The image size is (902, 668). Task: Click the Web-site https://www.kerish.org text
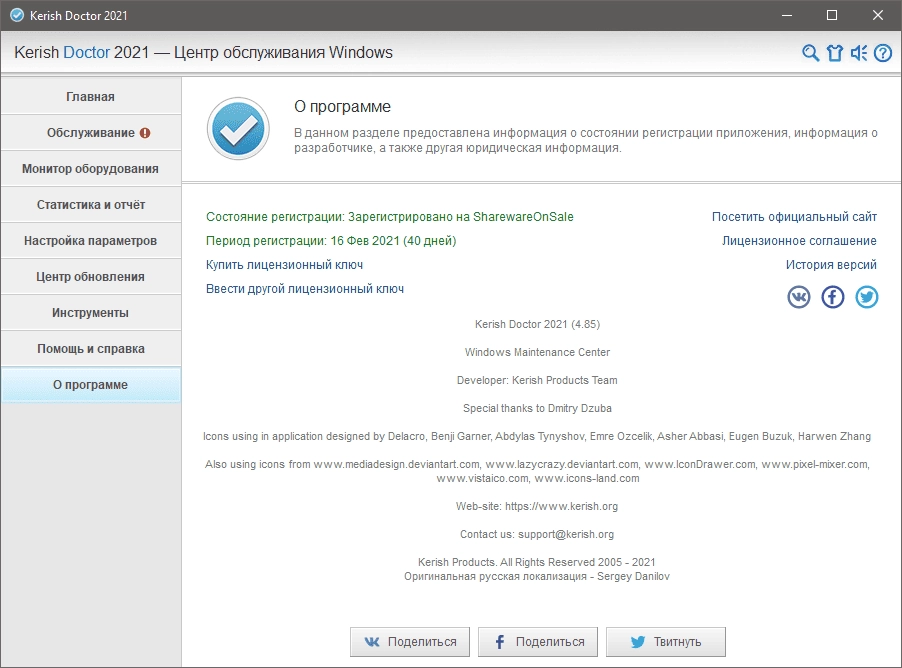pyautogui.click(x=537, y=506)
